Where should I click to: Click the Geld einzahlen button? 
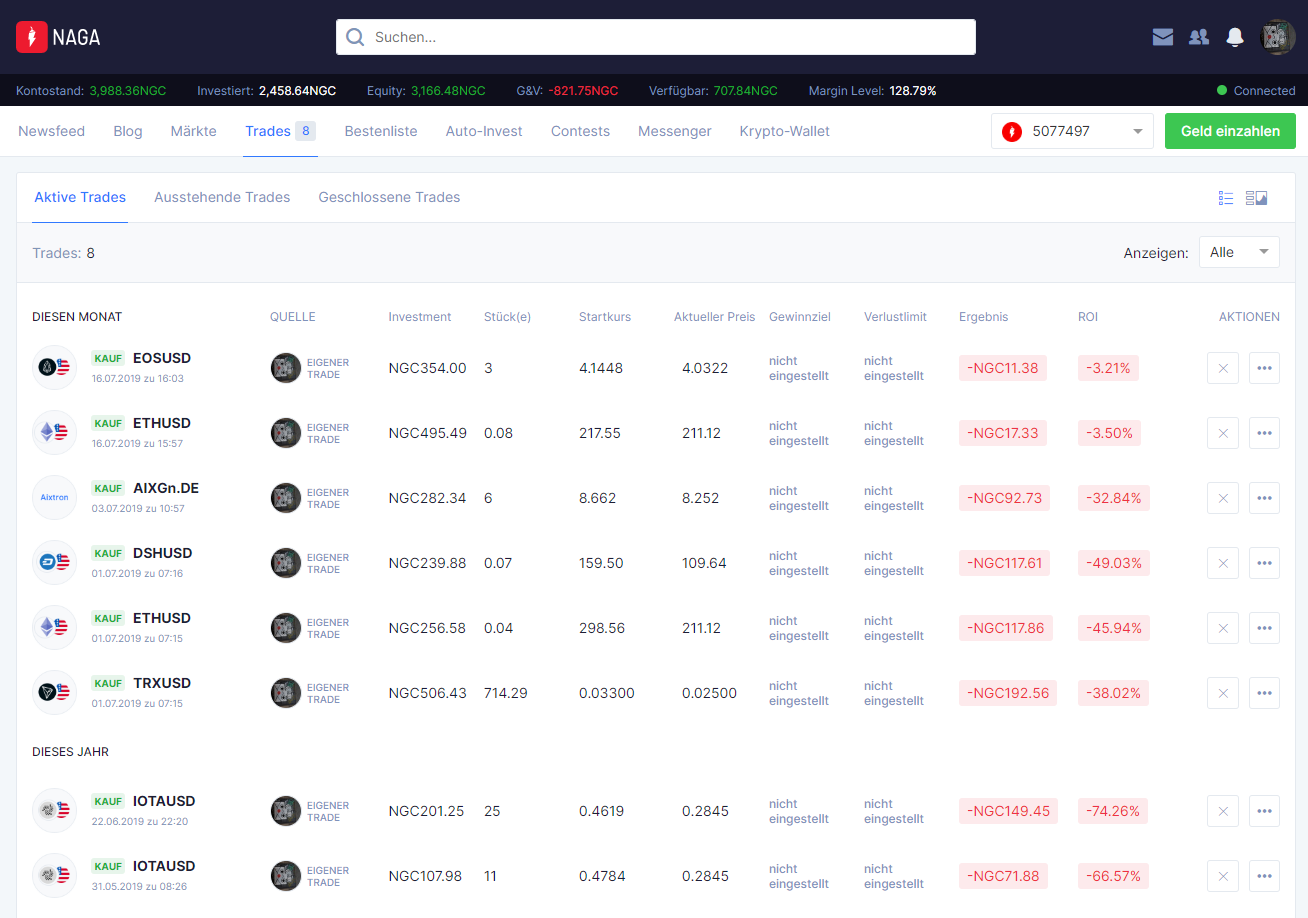click(x=1230, y=131)
